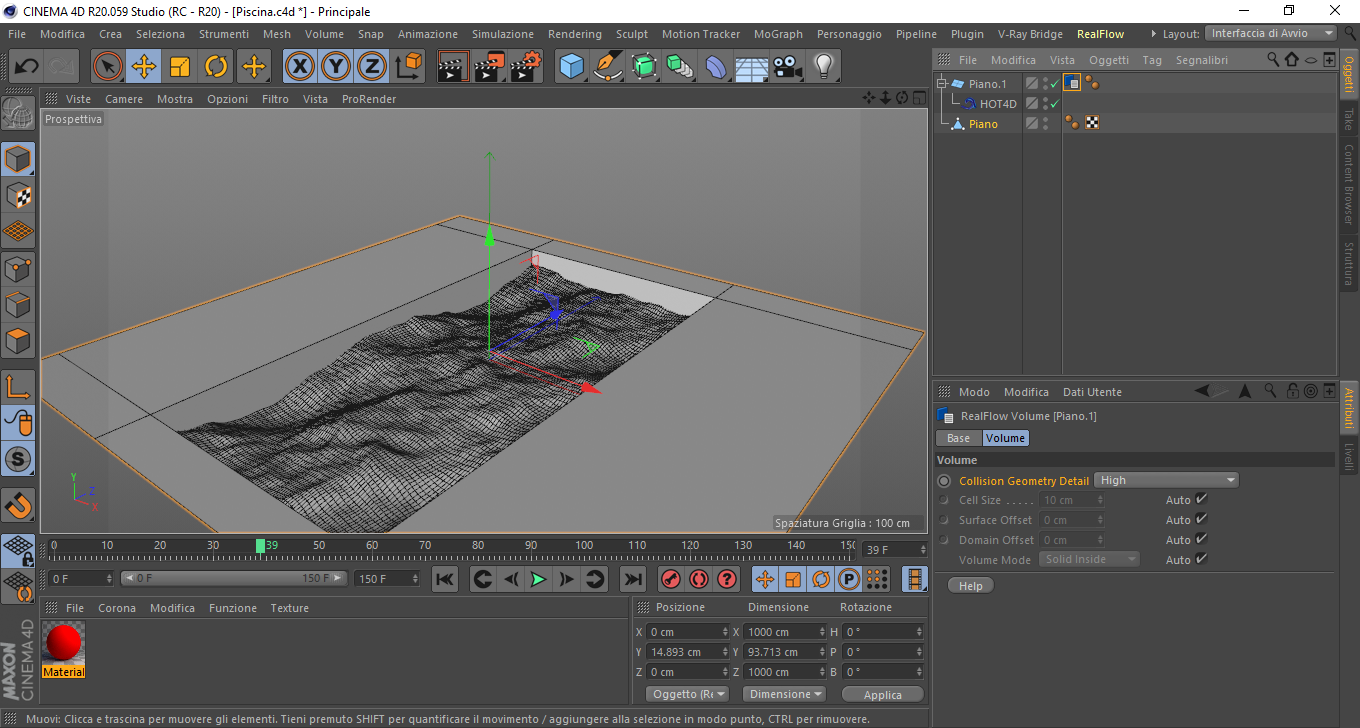Open the Oggetto (Rel) coordinate dropdown

pyautogui.click(x=688, y=694)
